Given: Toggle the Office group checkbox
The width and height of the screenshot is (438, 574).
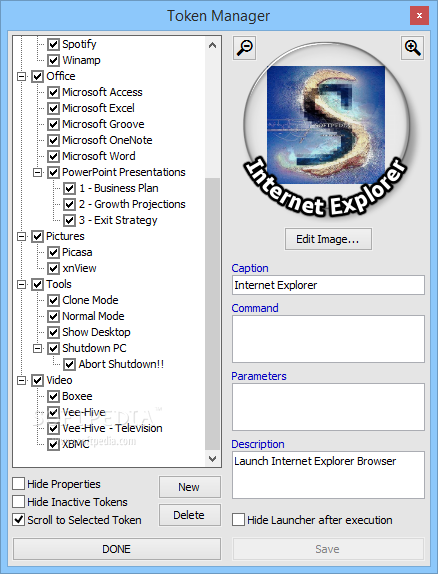Looking at the screenshot, I should (x=37, y=76).
